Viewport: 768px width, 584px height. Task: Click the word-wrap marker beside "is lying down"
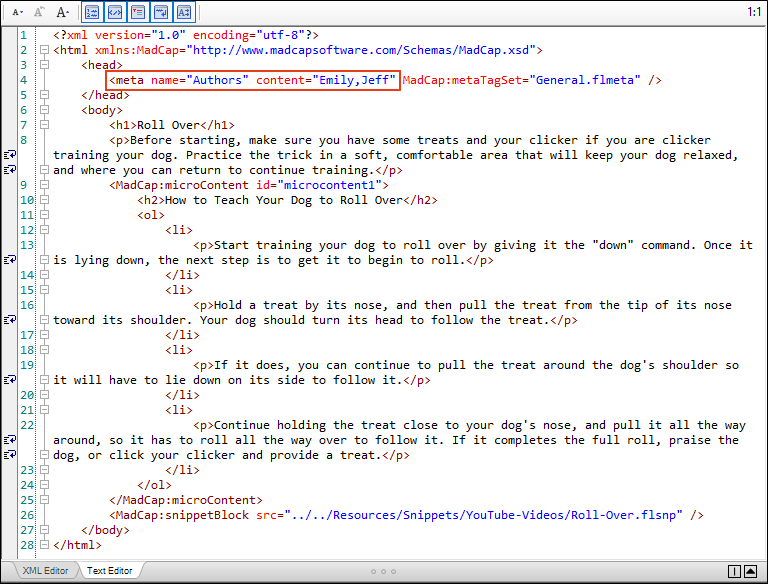pyautogui.click(x=10, y=260)
